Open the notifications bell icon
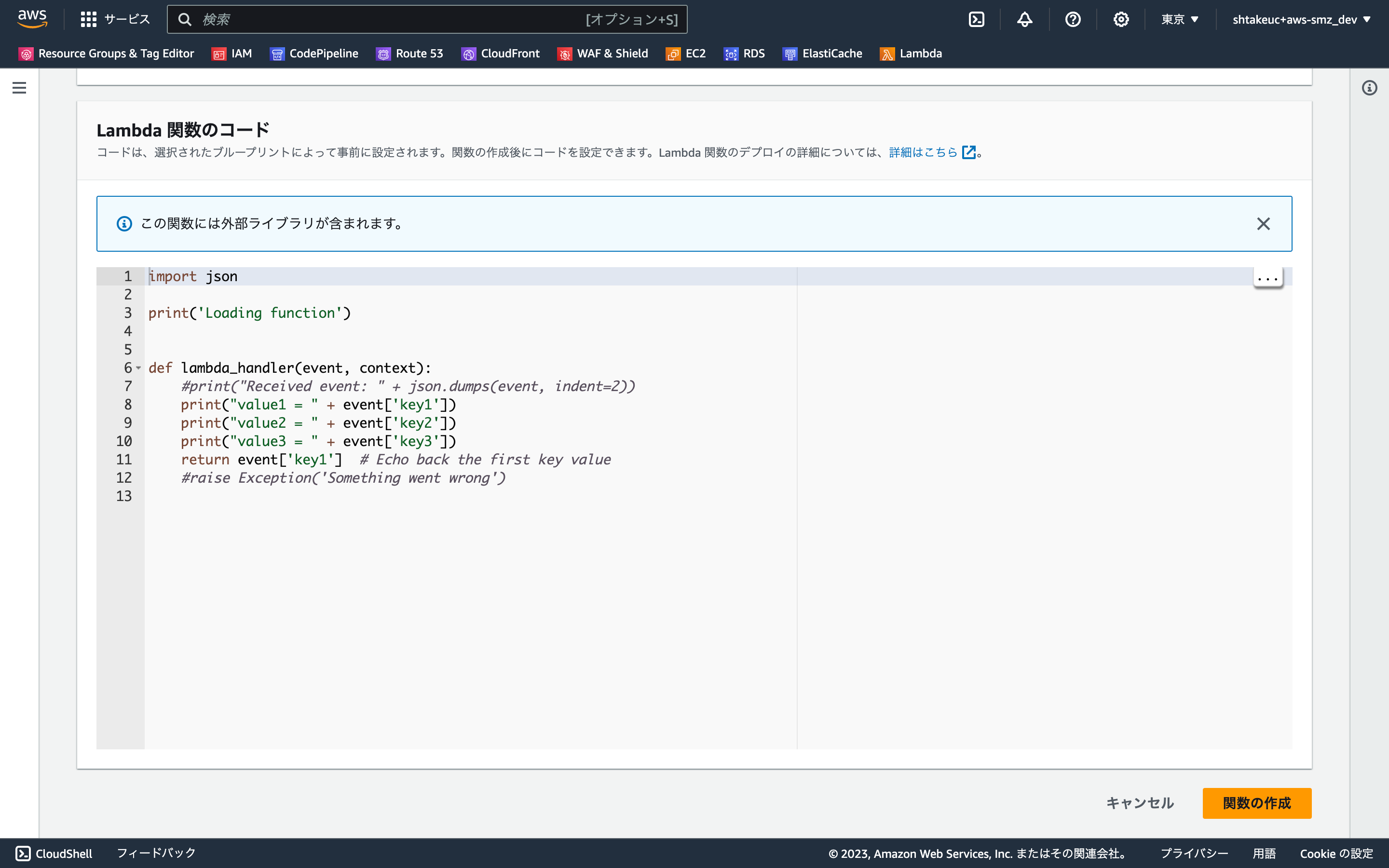Image resolution: width=1389 pixels, height=868 pixels. tap(1024, 19)
